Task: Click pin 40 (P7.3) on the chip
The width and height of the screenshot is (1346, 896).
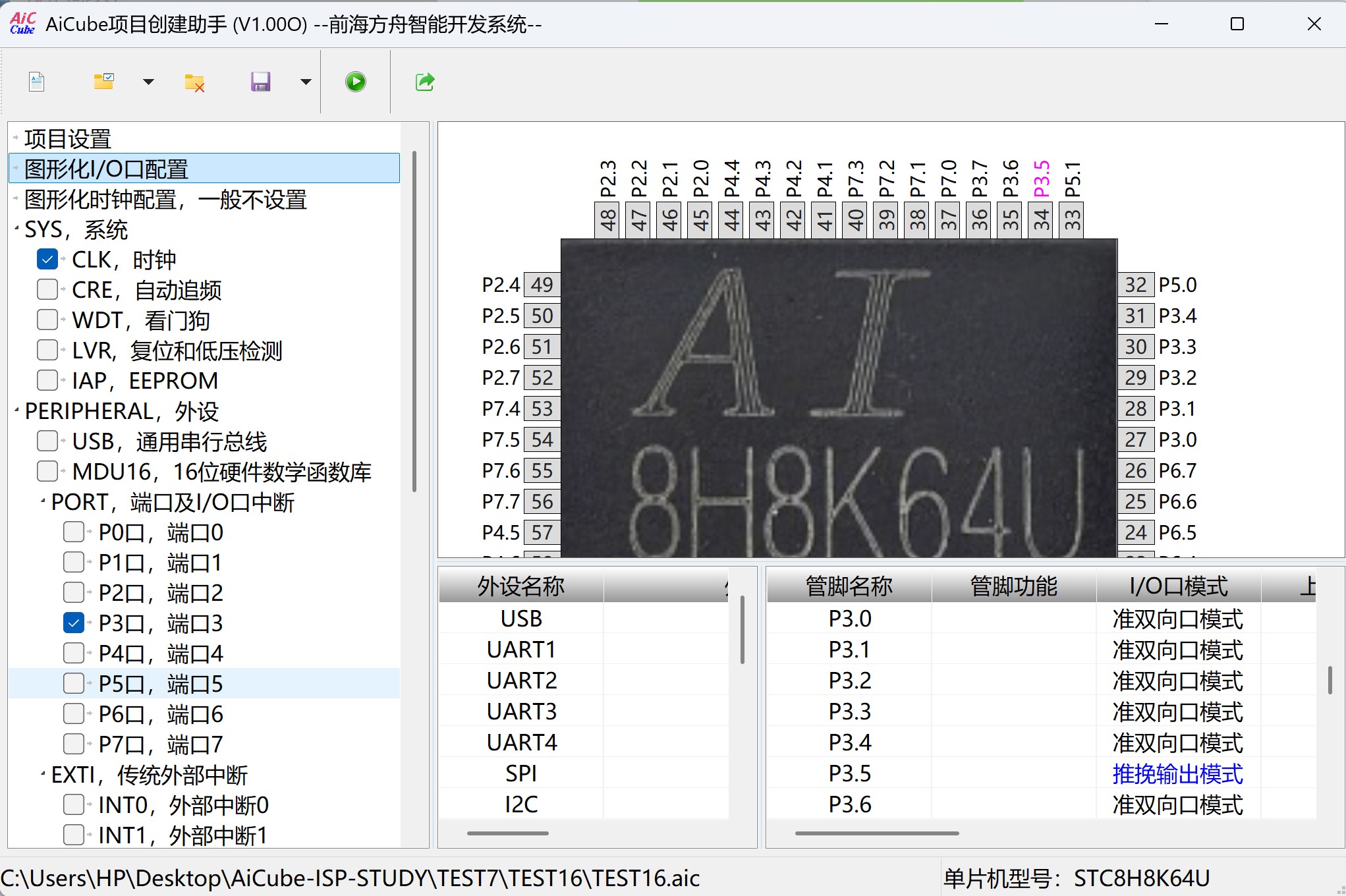Action: (x=855, y=219)
